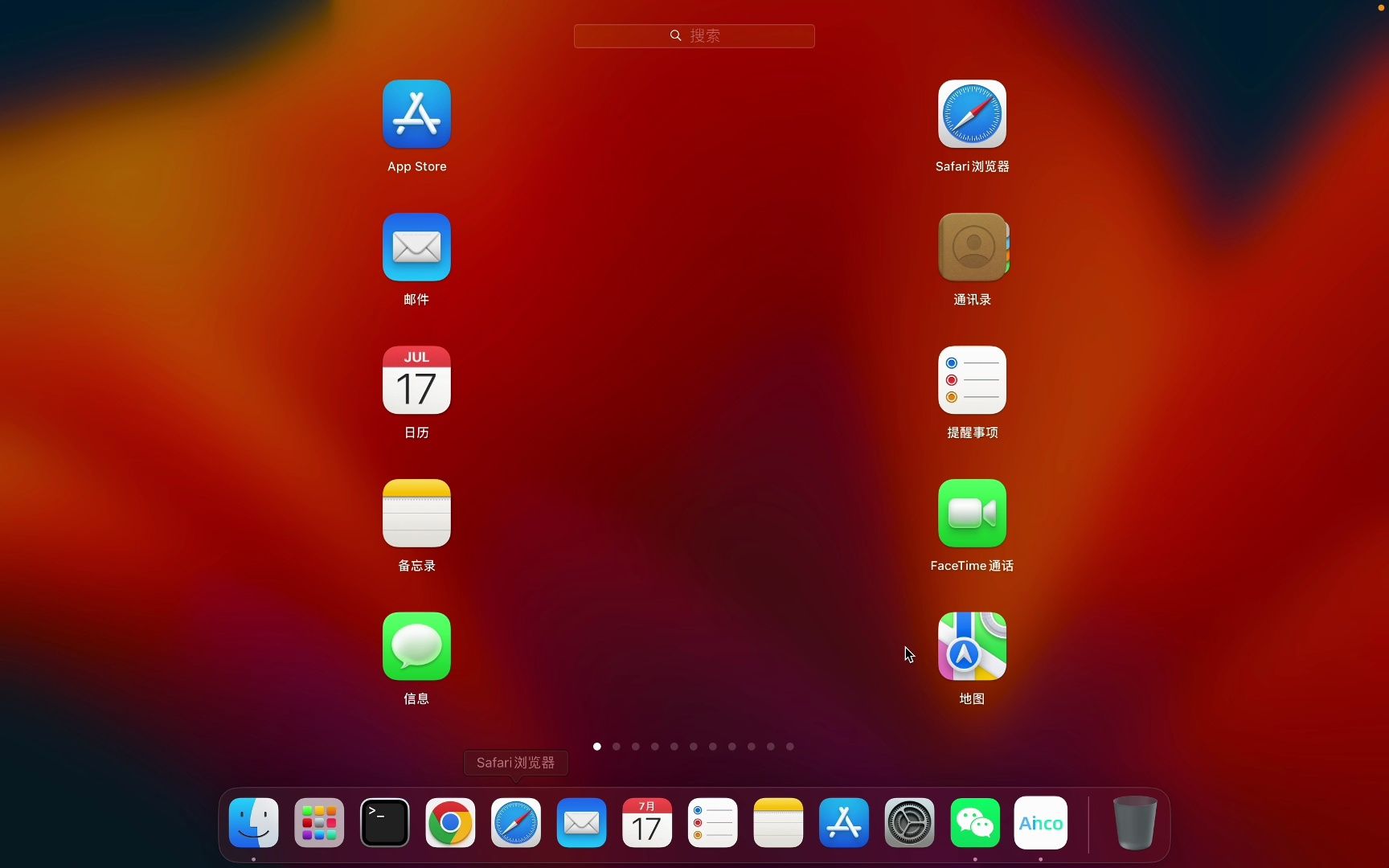The height and width of the screenshot is (868, 1389).
Task: Go to second Launchpad page dot
Action: (x=617, y=747)
